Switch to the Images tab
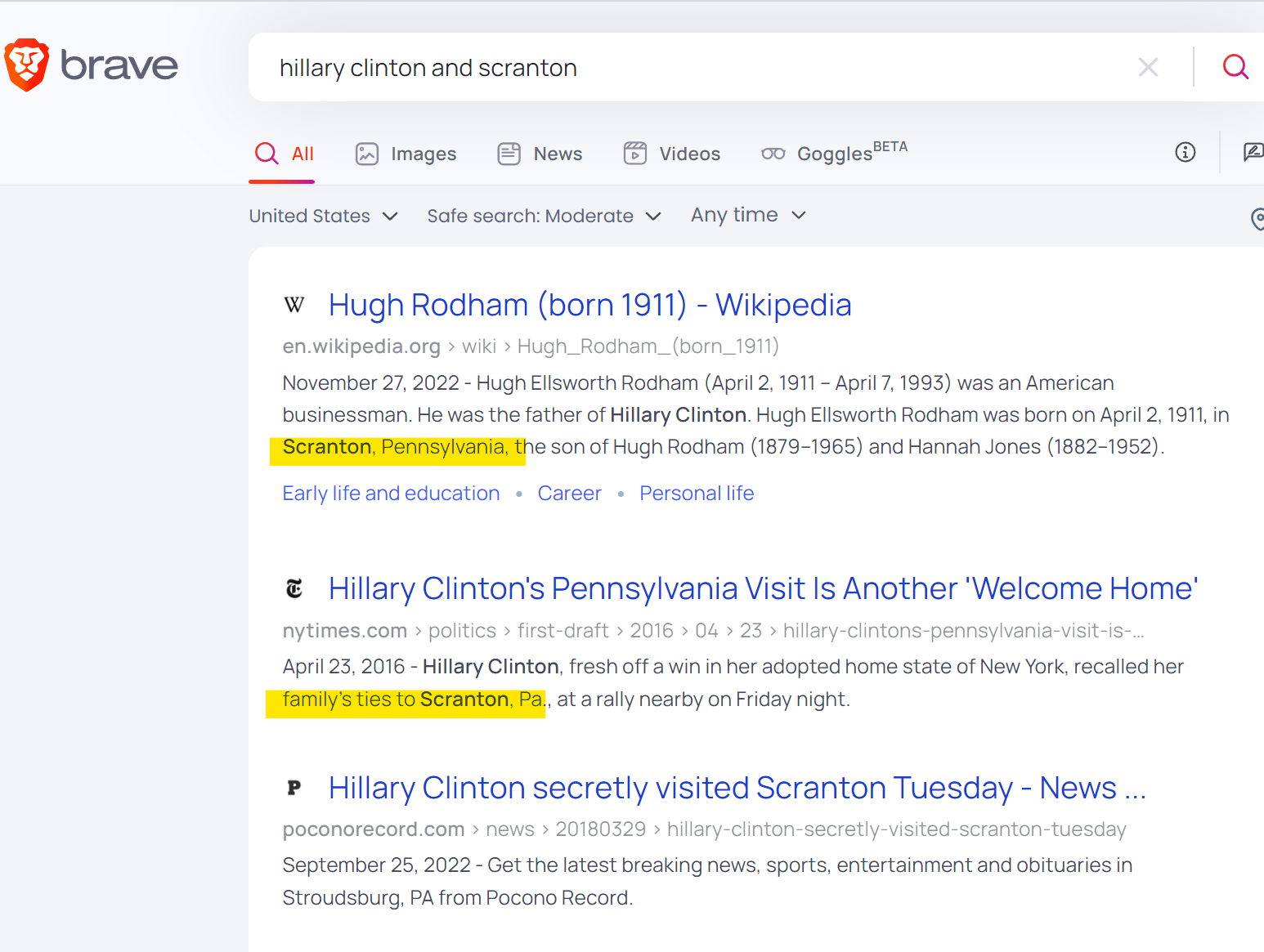This screenshot has height=952, width=1264. (406, 154)
